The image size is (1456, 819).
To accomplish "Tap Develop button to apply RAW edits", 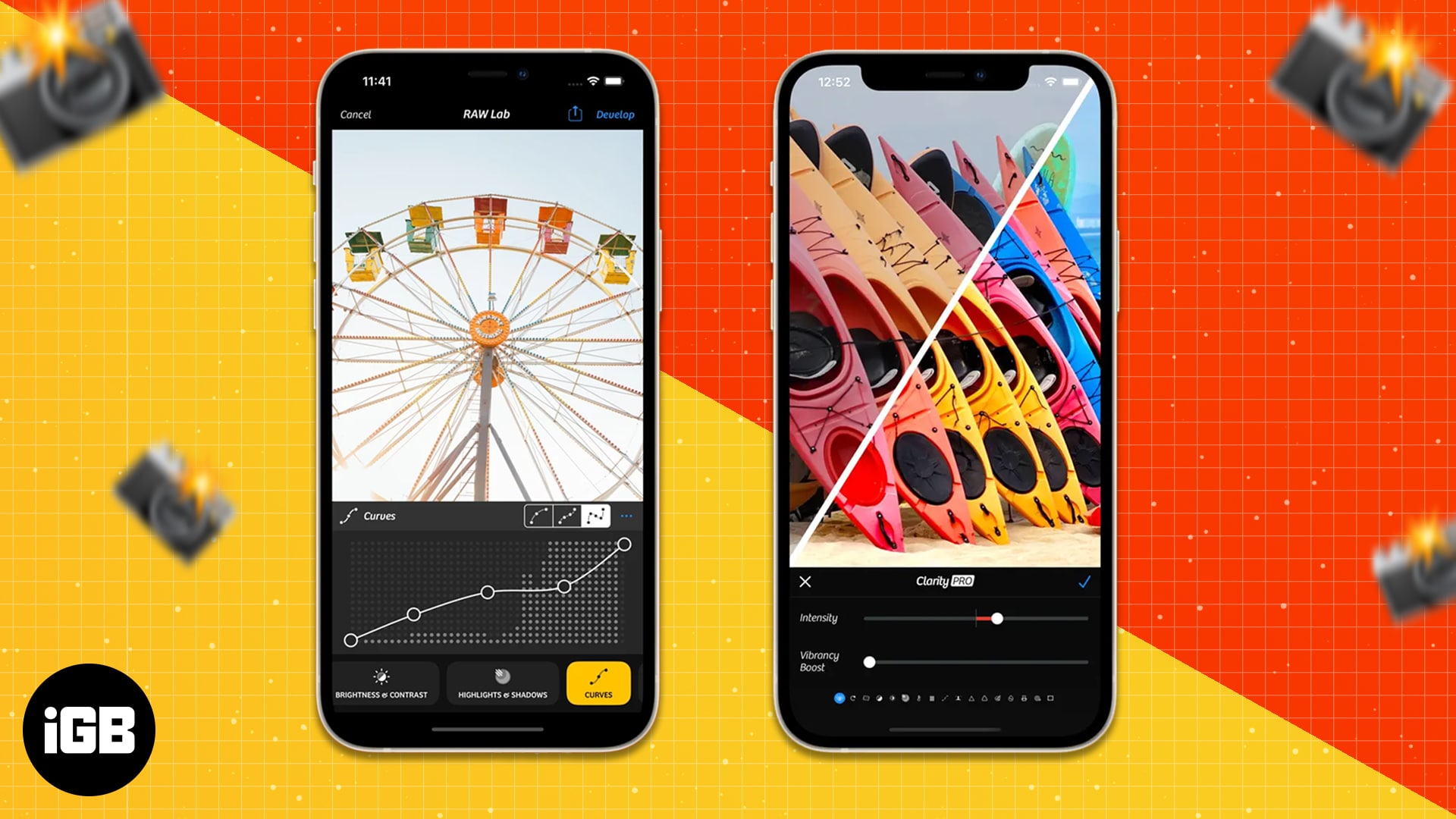I will point(614,114).
